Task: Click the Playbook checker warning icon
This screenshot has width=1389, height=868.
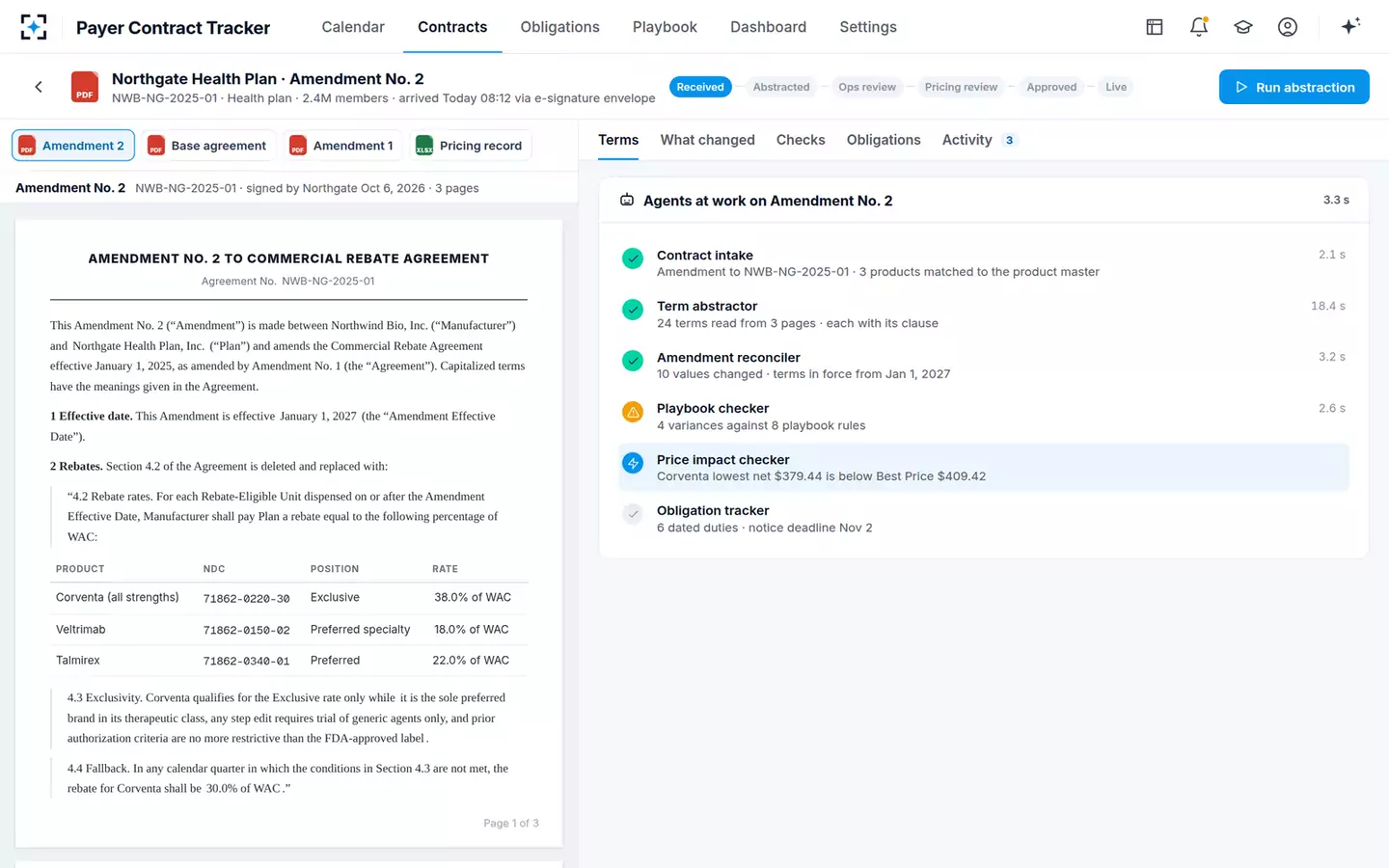Action: pos(633,412)
